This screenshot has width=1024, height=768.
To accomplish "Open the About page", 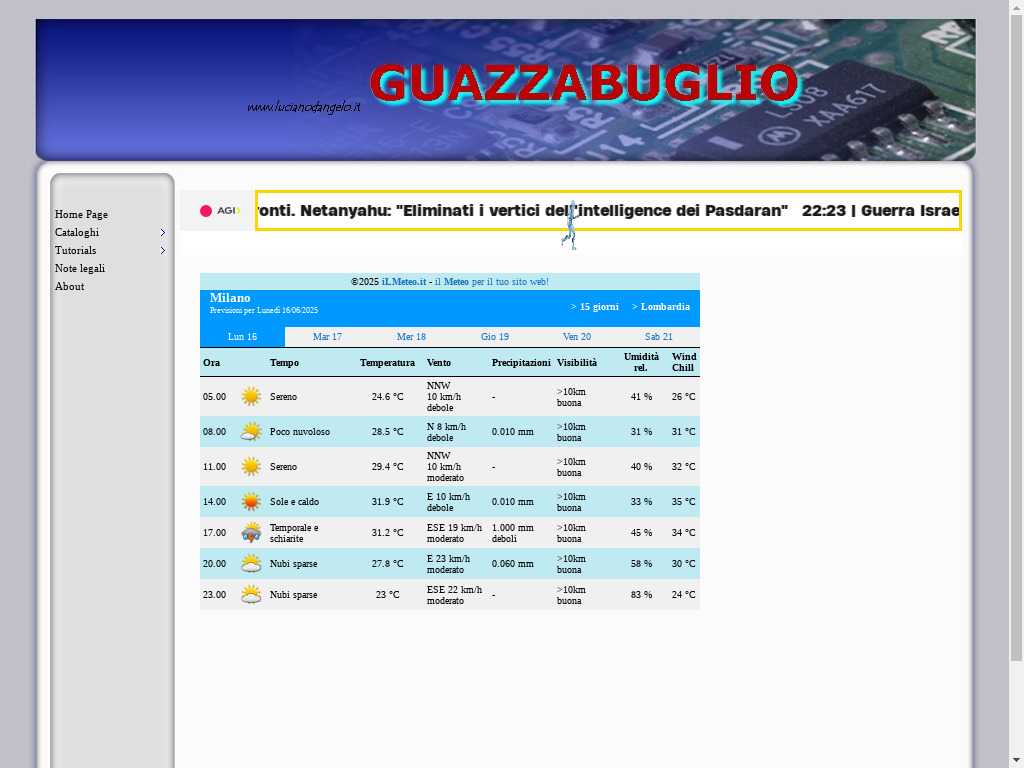I will tap(69, 287).
